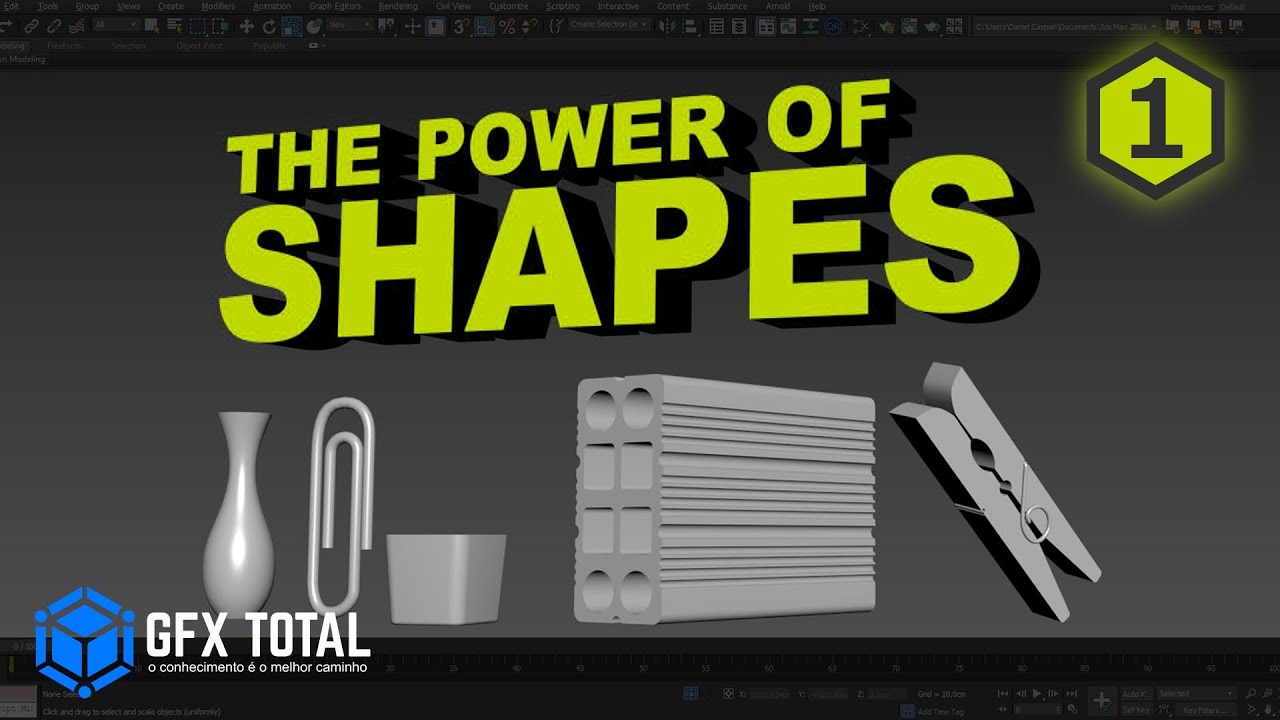The height and width of the screenshot is (720, 1280).
Task: Click the Time Configuration icon
Action: coord(1073,708)
